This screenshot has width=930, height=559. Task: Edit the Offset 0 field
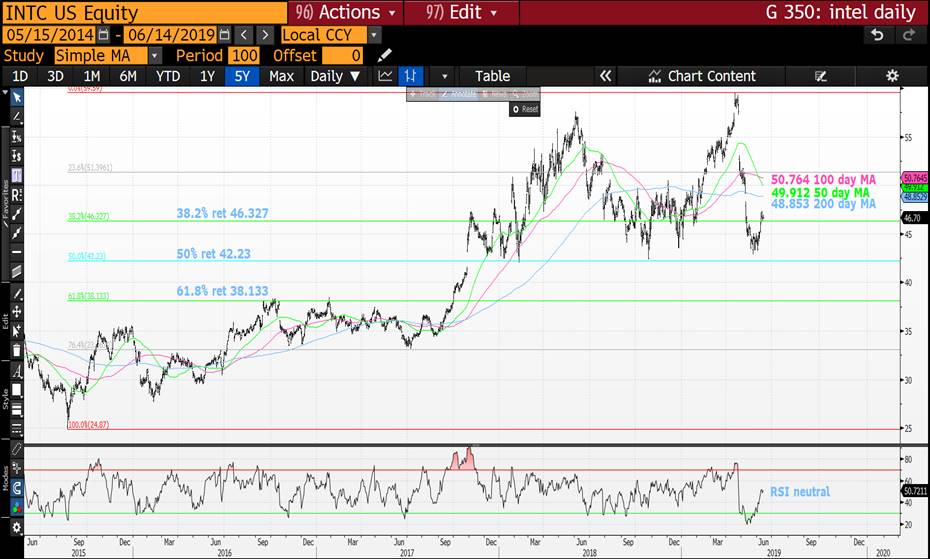pyautogui.click(x=342, y=56)
